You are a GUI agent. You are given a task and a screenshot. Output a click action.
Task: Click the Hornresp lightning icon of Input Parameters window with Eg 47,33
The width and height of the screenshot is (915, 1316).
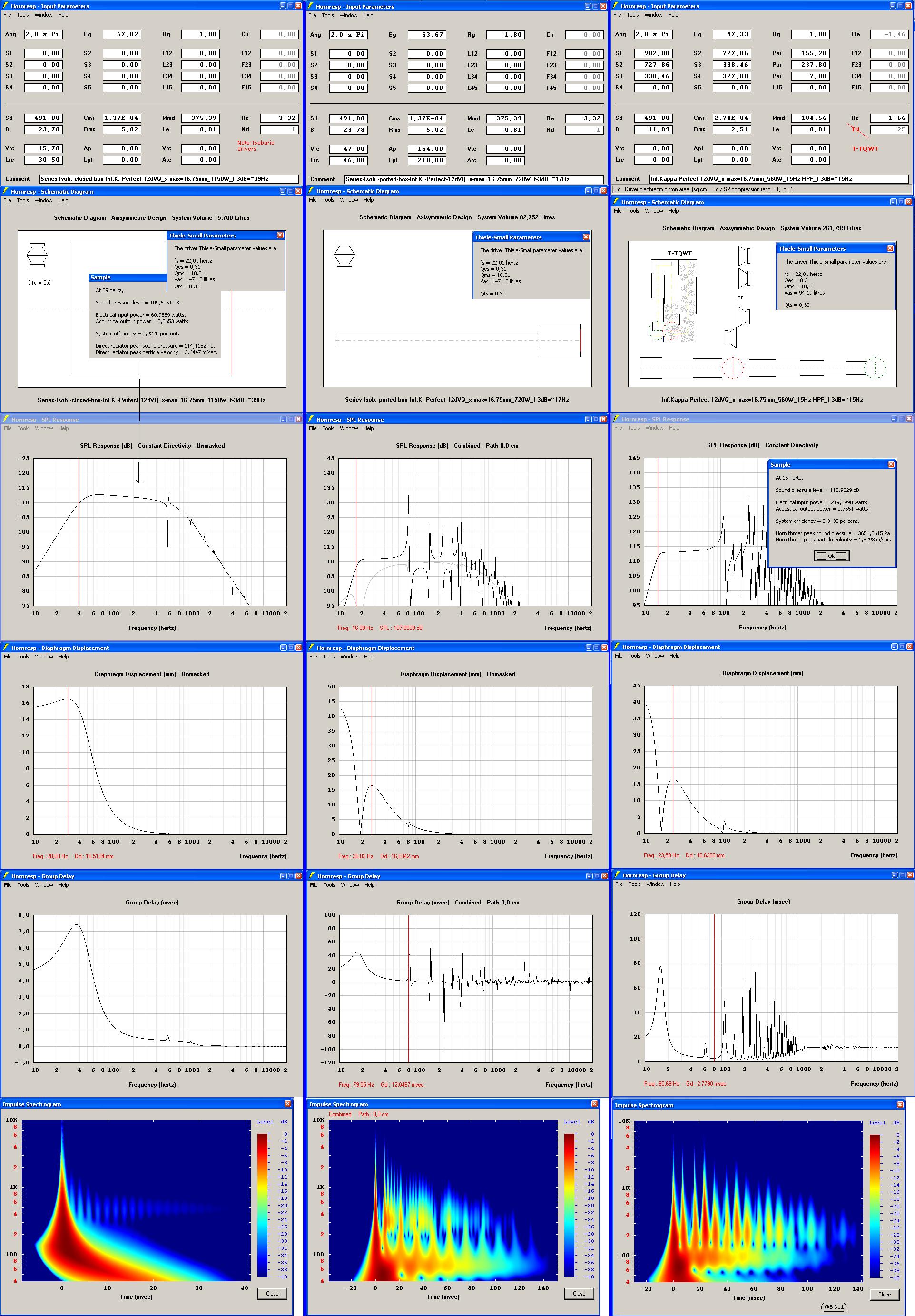[616, 6]
